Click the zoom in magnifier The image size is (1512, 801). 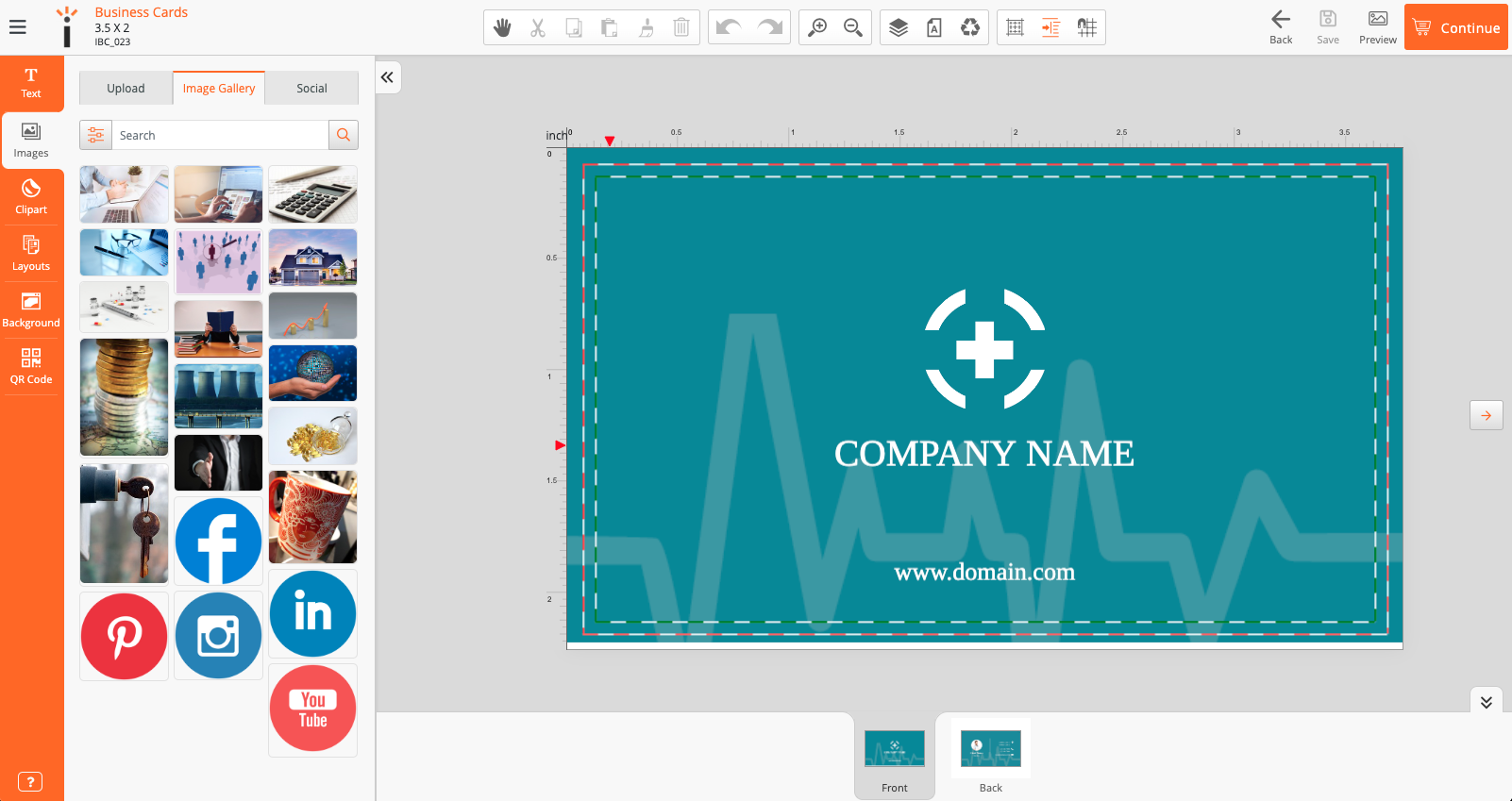click(x=817, y=27)
